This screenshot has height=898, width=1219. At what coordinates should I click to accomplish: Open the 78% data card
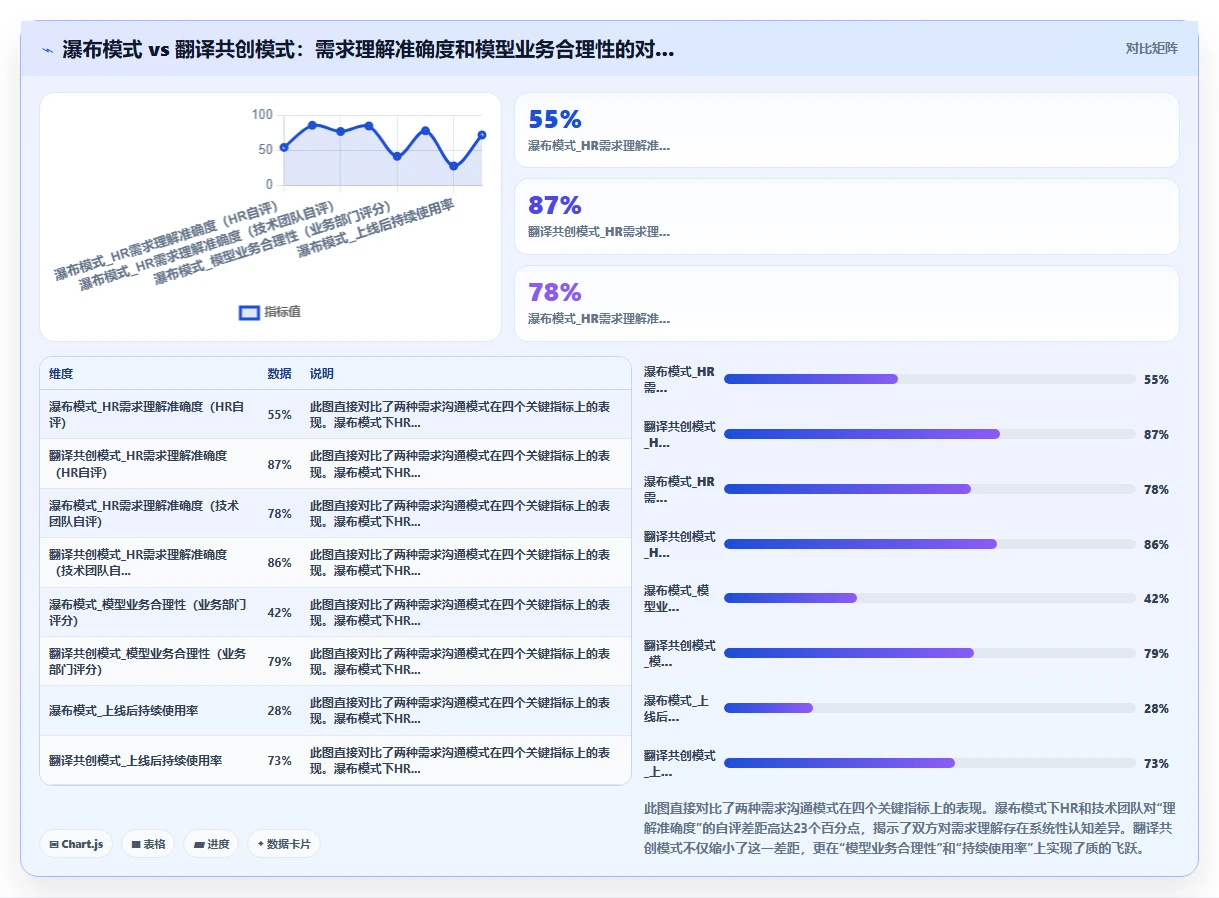click(847, 303)
